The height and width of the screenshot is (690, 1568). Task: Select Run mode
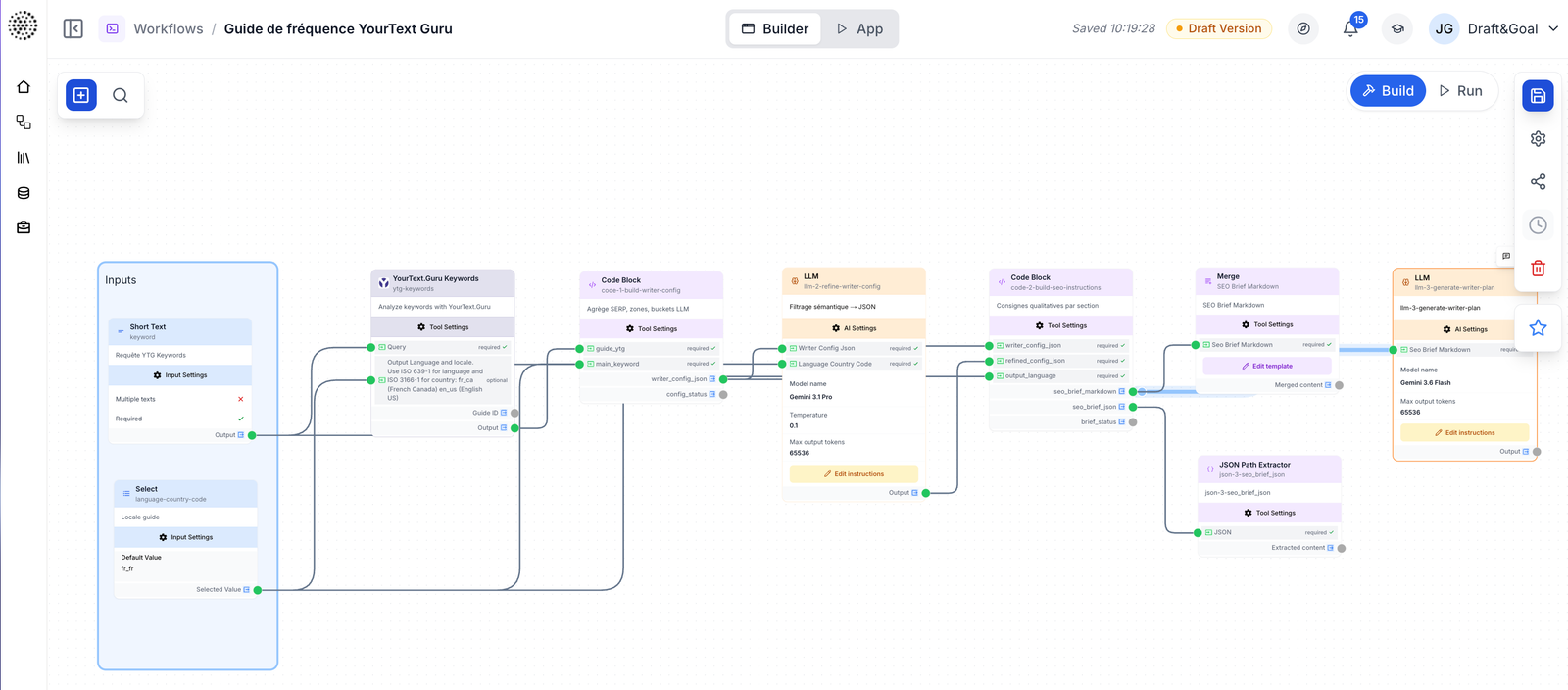coord(1460,91)
